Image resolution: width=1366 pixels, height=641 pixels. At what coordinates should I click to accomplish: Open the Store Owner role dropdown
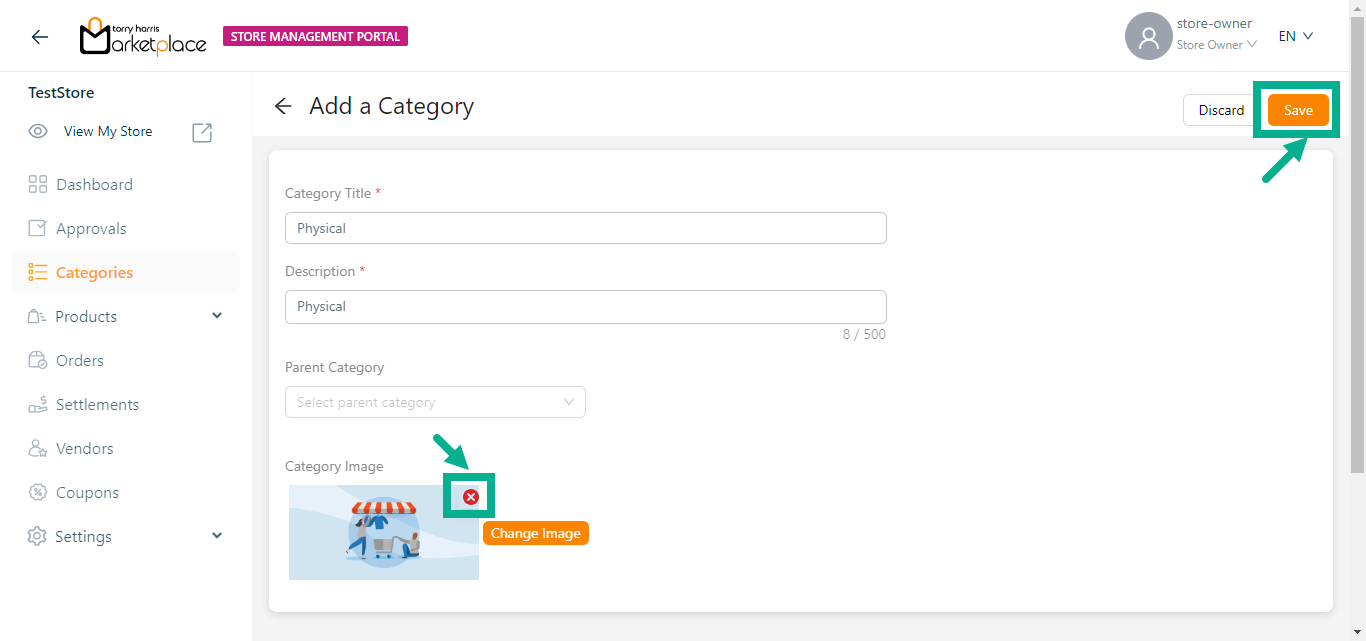coord(1216,45)
